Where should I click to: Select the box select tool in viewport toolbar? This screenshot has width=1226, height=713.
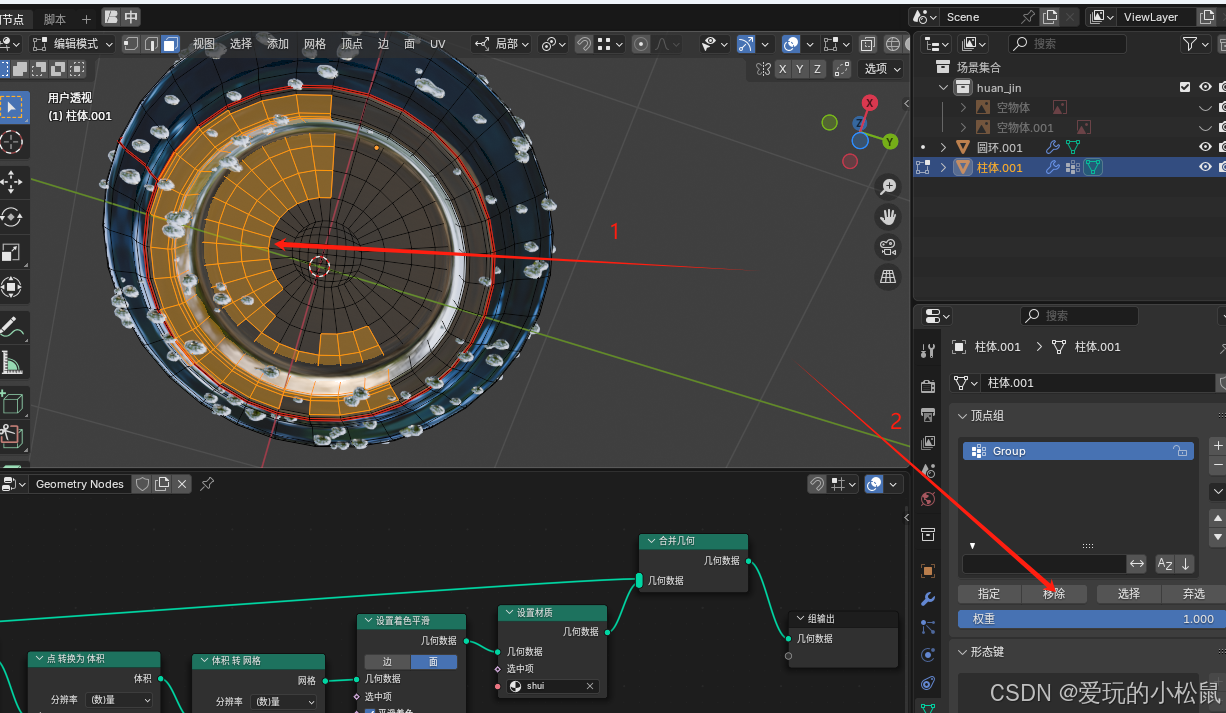tap(12, 107)
